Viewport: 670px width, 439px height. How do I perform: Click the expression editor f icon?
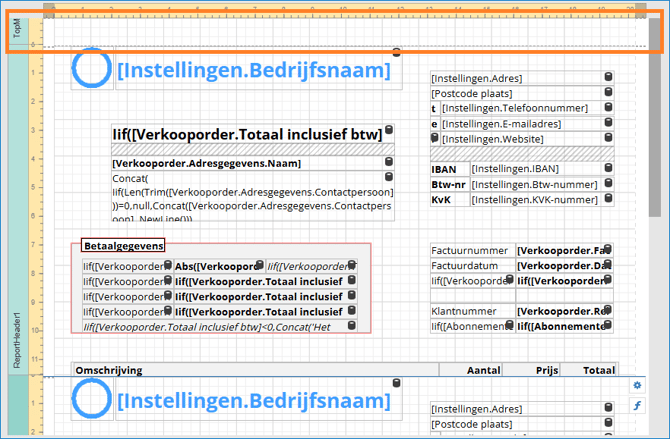point(637,405)
